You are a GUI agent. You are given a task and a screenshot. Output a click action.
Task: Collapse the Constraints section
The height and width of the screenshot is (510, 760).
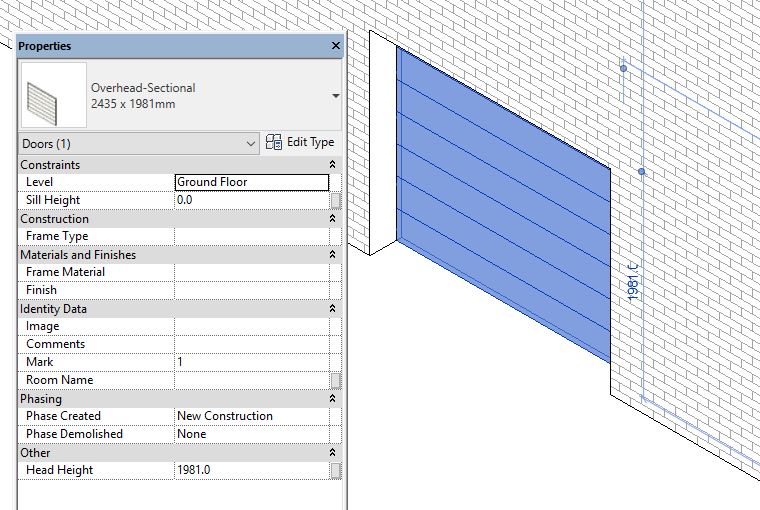[332, 165]
